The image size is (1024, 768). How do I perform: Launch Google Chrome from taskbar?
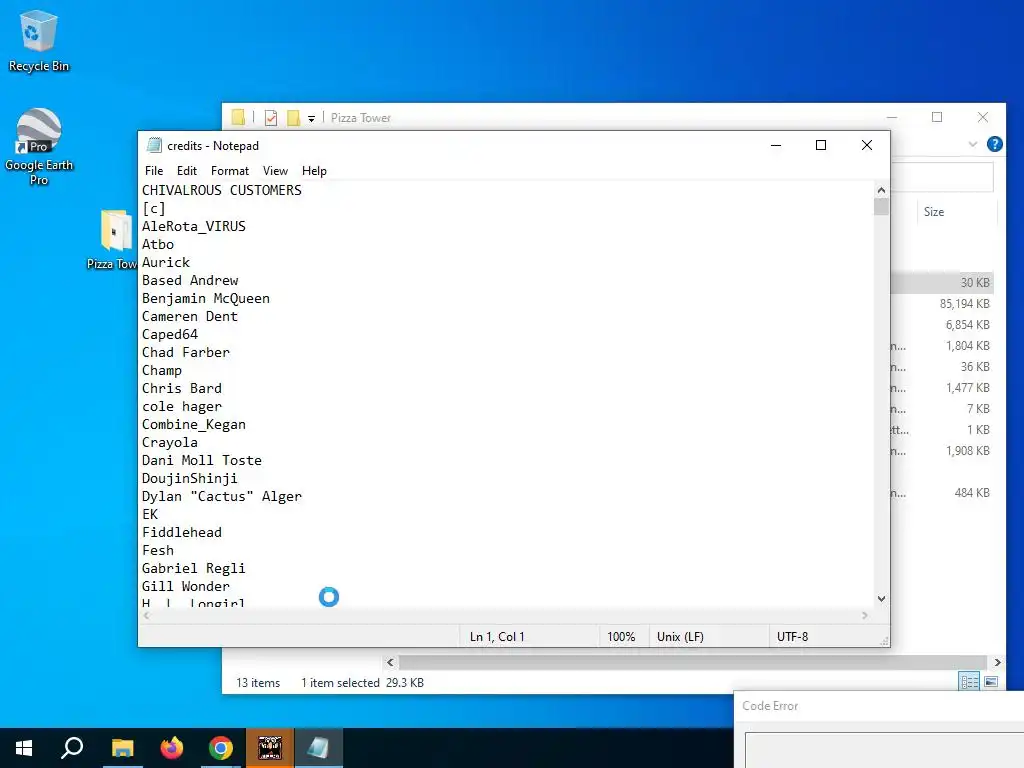point(221,748)
